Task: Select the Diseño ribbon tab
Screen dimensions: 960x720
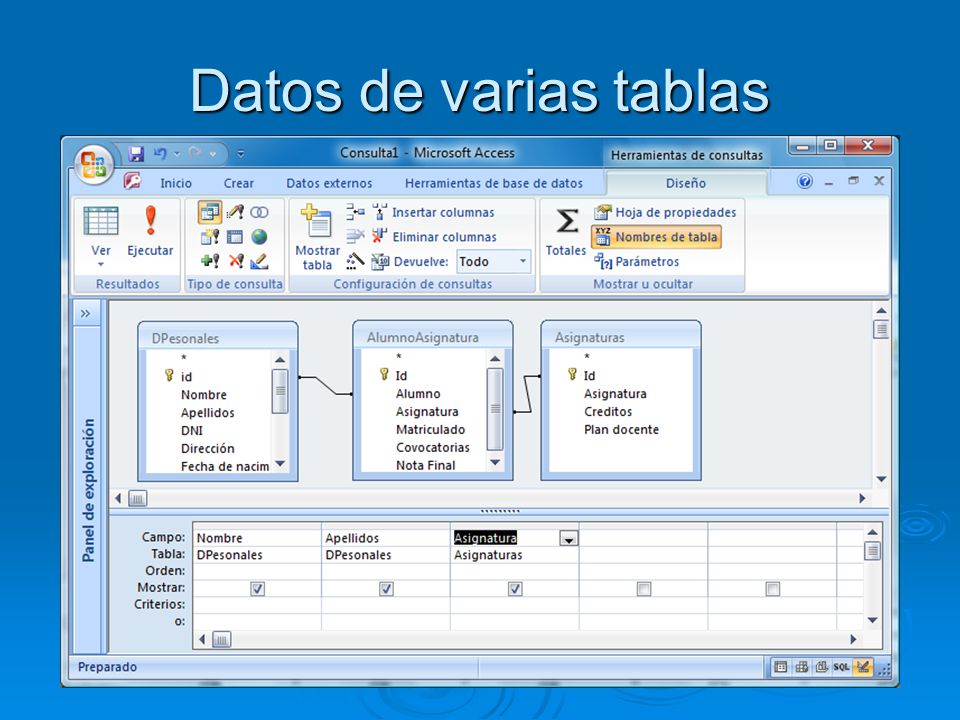Action: click(x=686, y=183)
